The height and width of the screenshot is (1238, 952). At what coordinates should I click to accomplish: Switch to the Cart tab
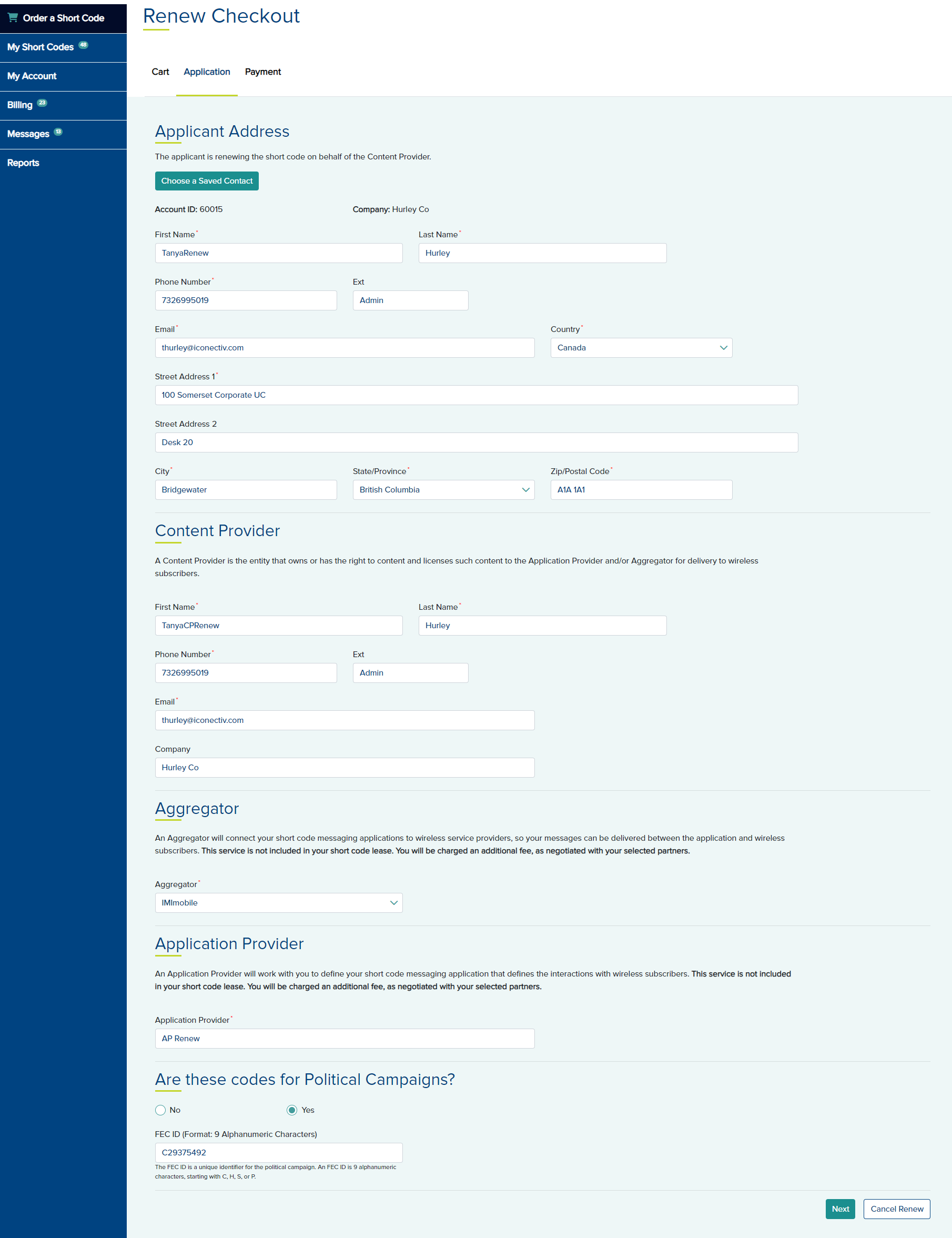tap(160, 72)
